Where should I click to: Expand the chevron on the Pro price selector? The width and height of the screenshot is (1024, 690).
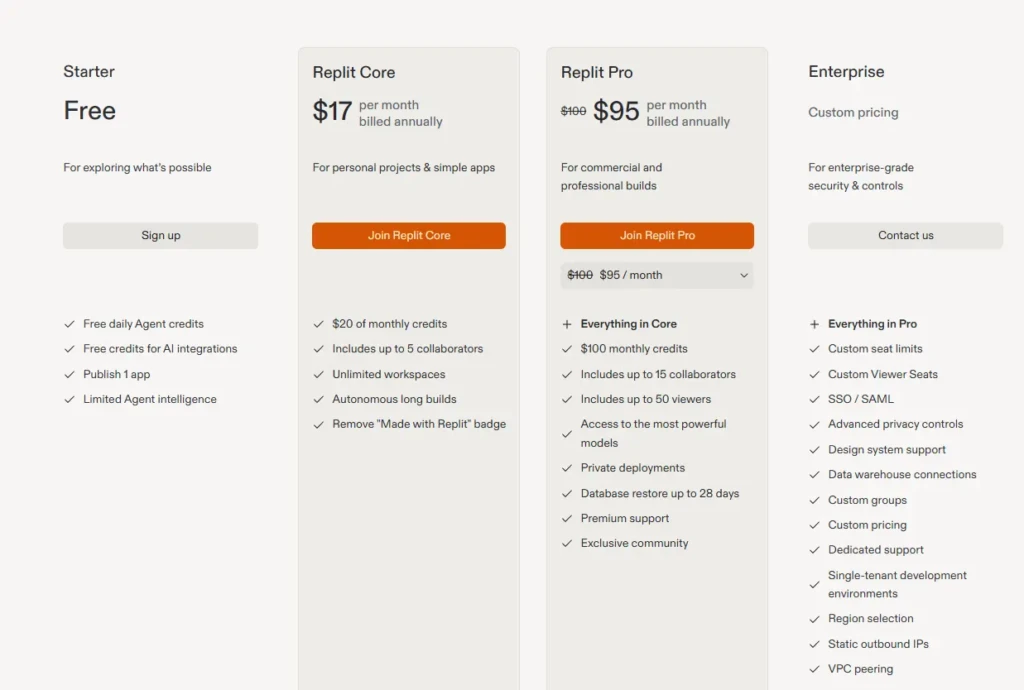743,275
